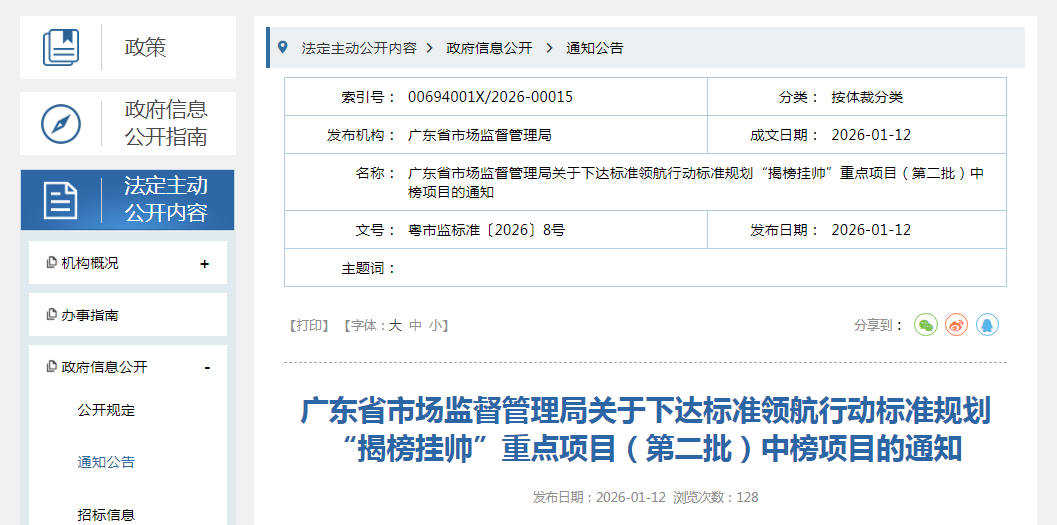Click the 政策 book icon
Image resolution: width=1057 pixels, height=525 pixels.
[x=61, y=47]
